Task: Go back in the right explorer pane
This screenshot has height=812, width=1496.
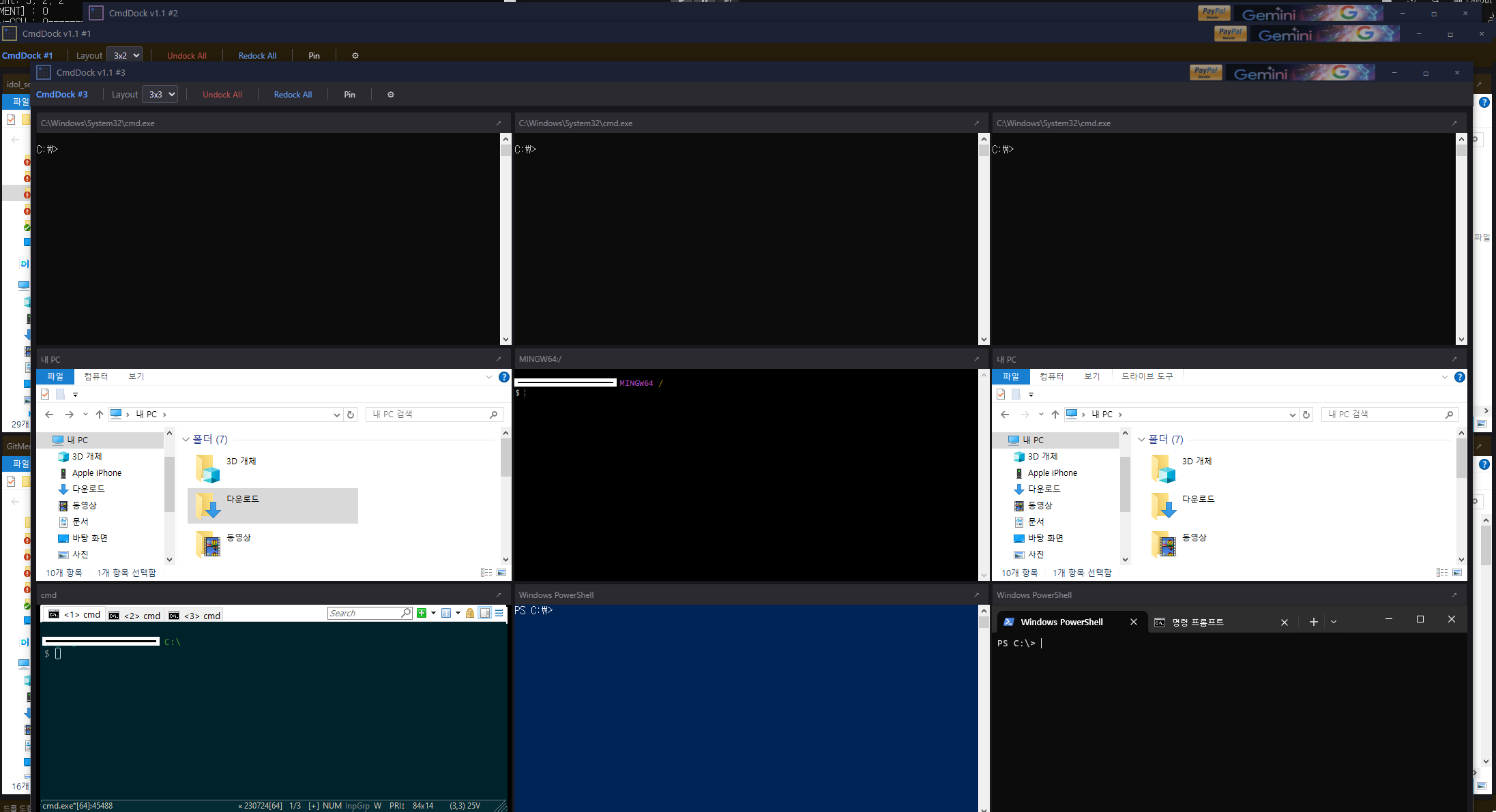Action: [1005, 415]
